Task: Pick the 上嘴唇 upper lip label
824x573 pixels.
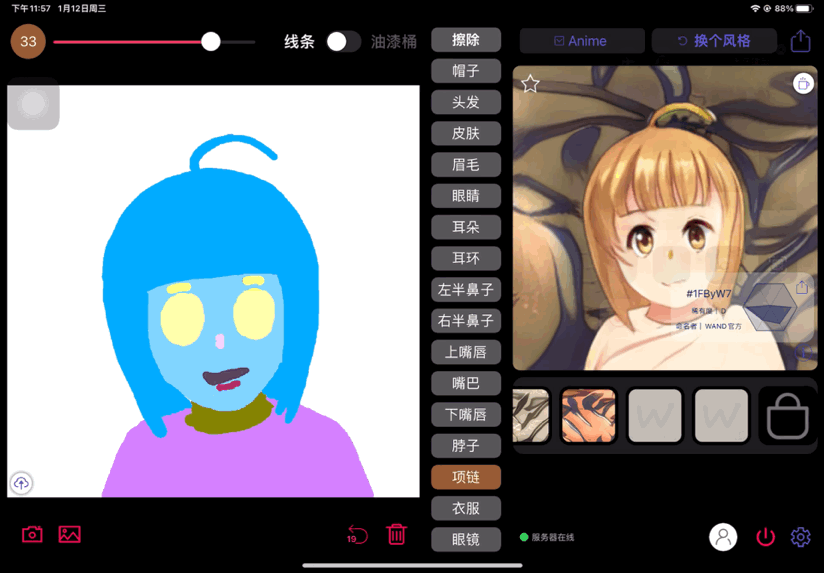Action: point(466,352)
